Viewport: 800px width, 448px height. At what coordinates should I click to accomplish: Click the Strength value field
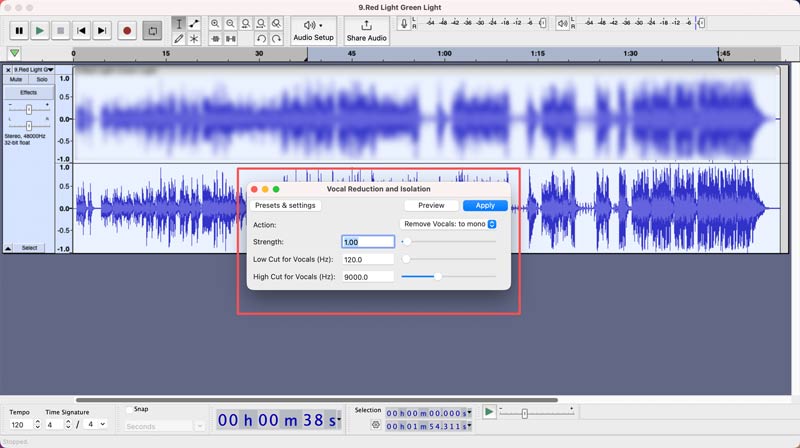pyautogui.click(x=368, y=242)
